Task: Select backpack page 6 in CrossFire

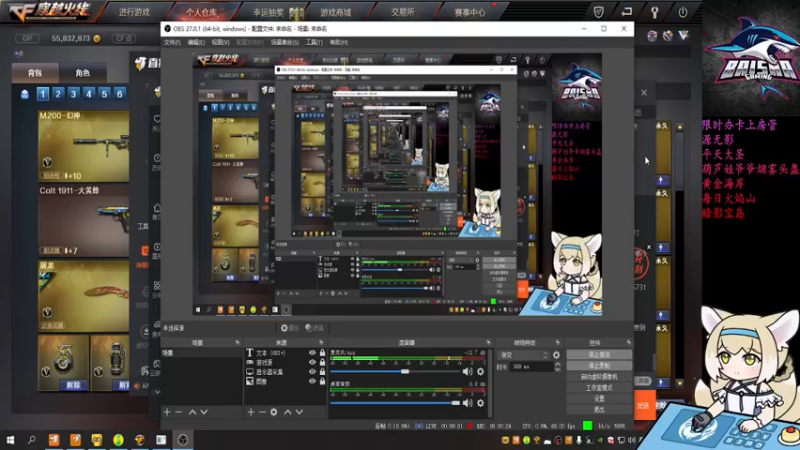Action: [x=119, y=94]
